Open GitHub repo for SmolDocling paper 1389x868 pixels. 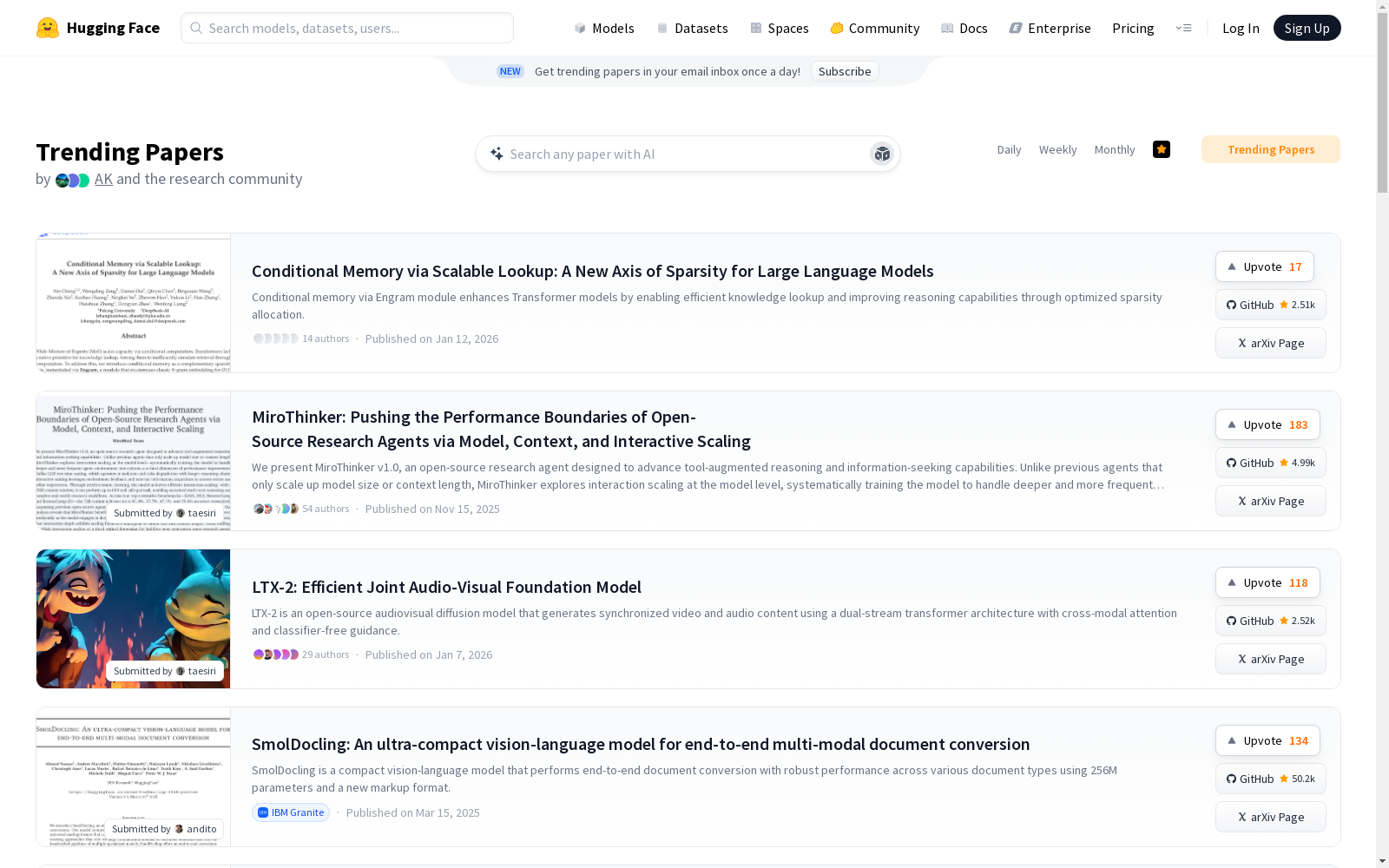(1270, 779)
